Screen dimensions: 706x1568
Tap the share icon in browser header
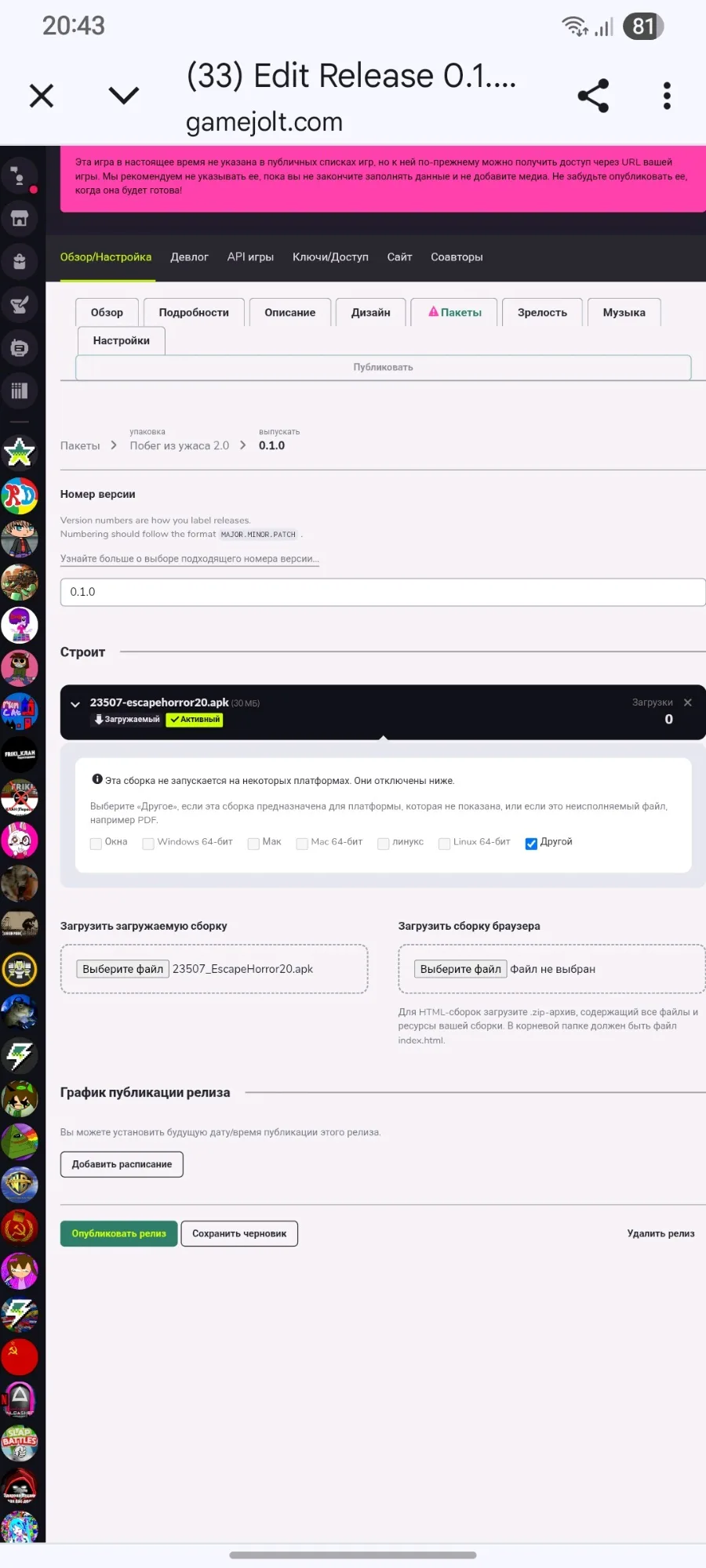coord(593,96)
